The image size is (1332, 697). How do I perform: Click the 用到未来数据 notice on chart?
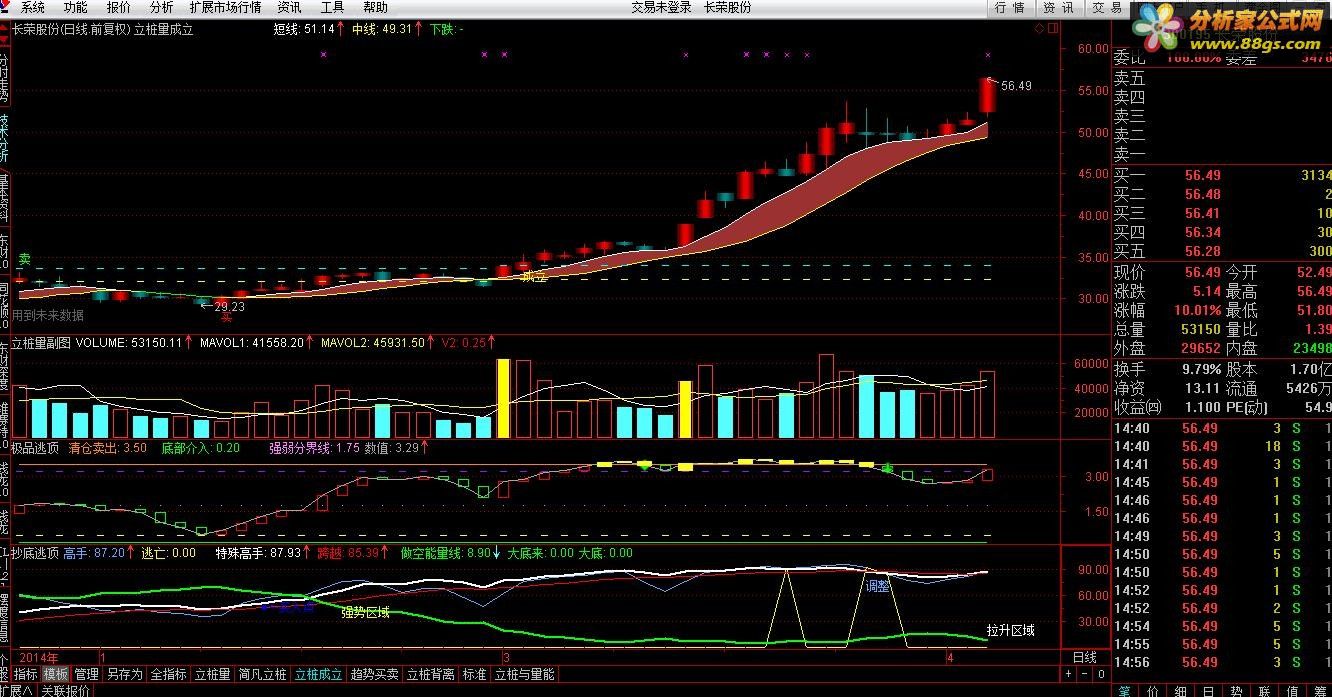(48, 315)
